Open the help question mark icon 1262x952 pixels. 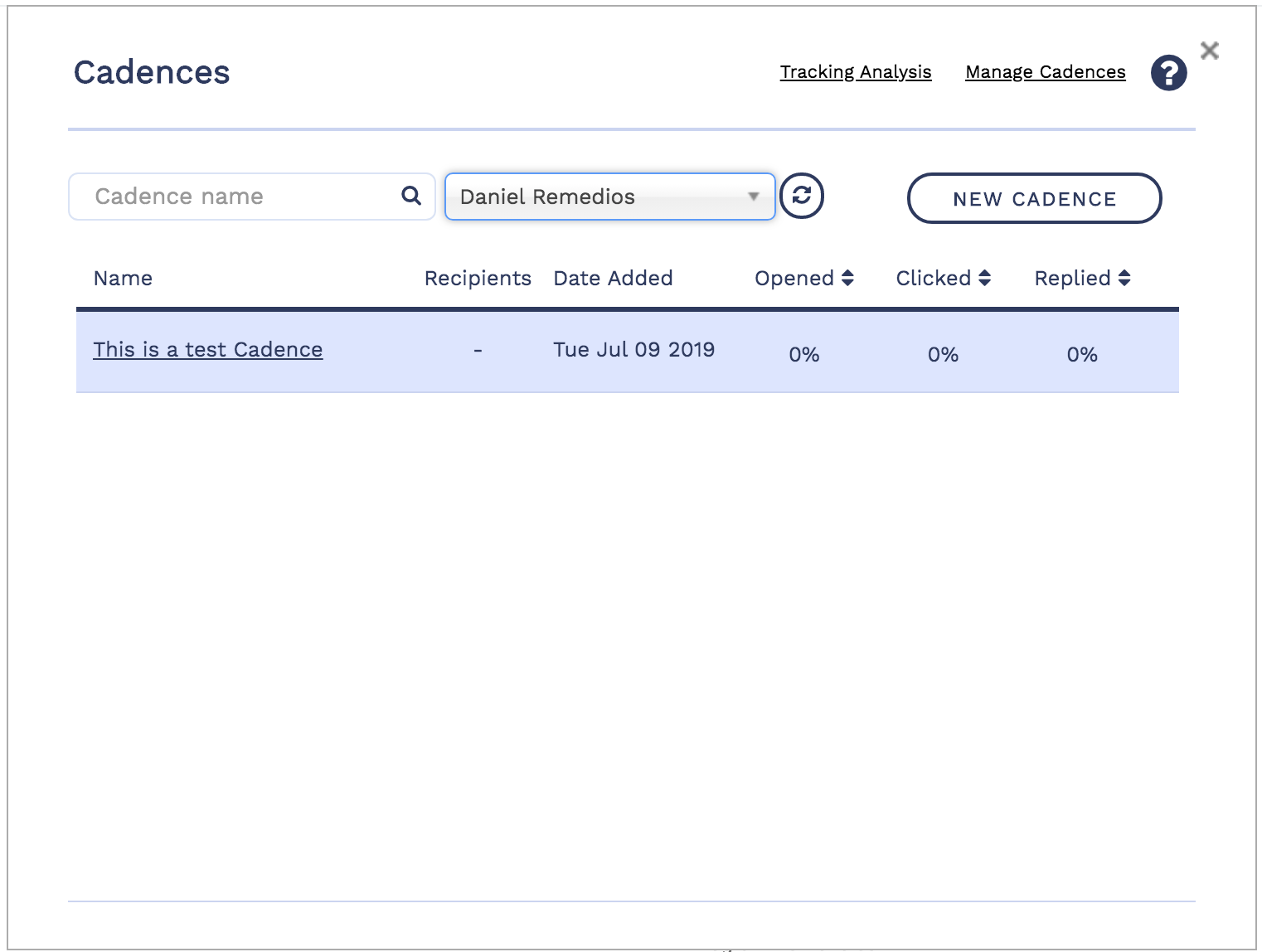1168,73
